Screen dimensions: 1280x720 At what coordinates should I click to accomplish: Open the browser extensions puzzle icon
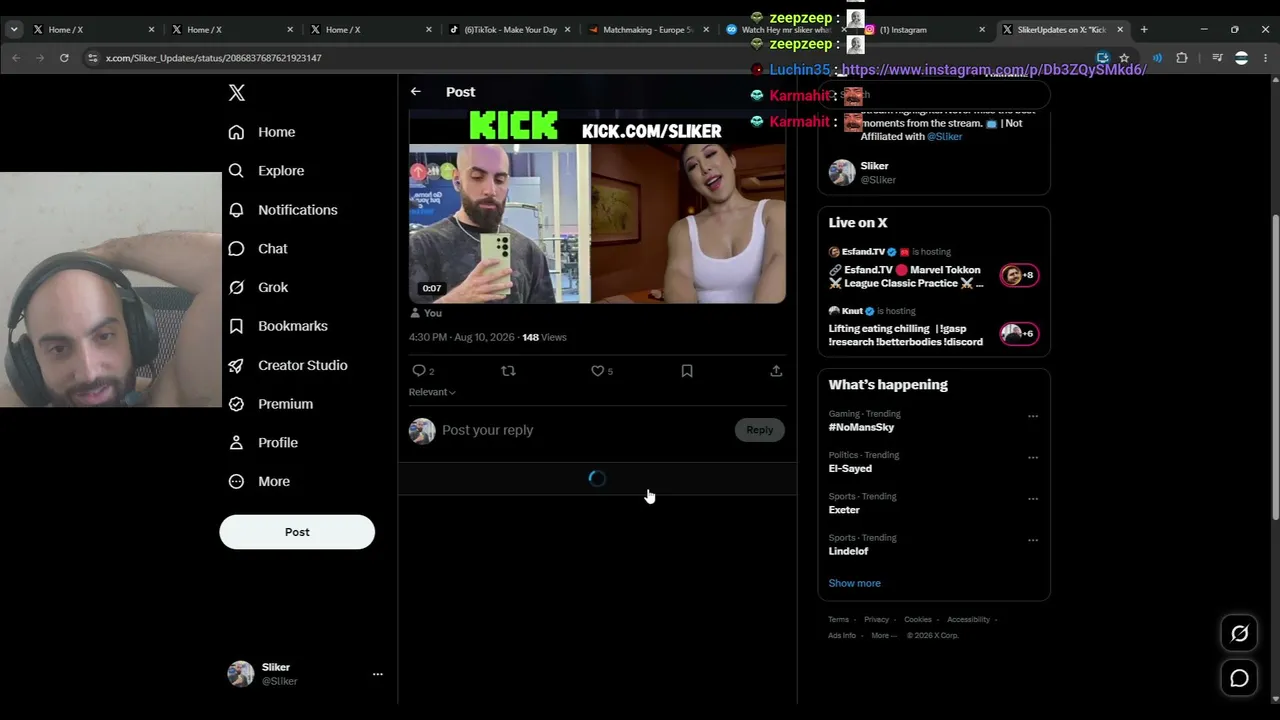click(1181, 58)
